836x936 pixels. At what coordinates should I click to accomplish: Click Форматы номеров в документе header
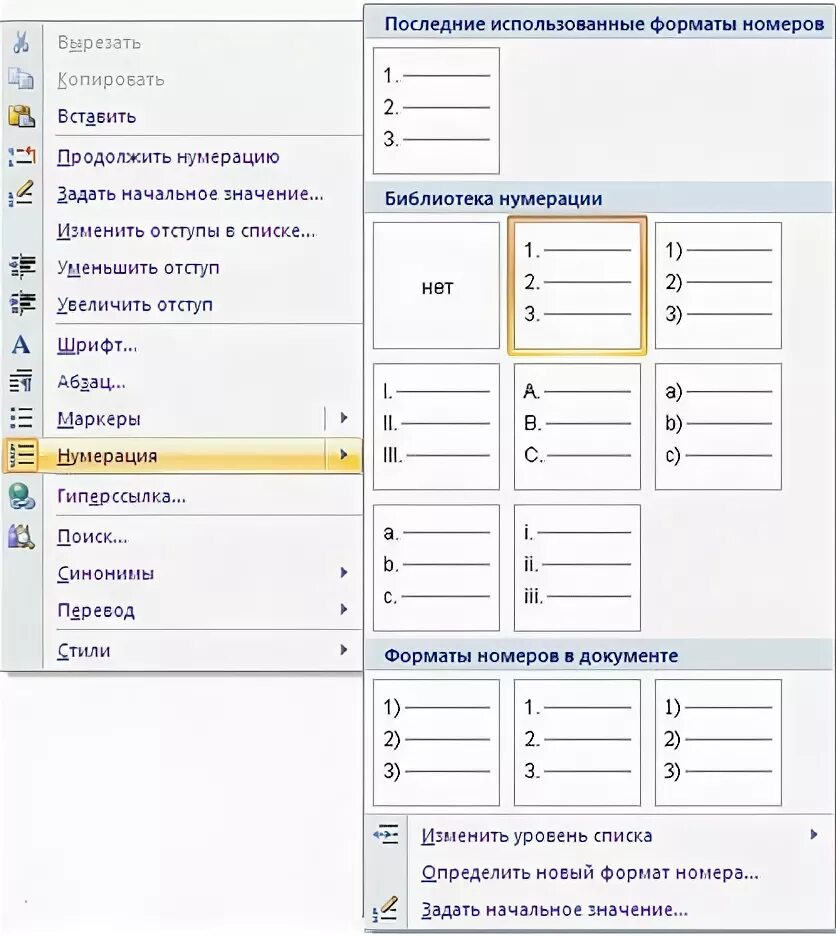531,656
